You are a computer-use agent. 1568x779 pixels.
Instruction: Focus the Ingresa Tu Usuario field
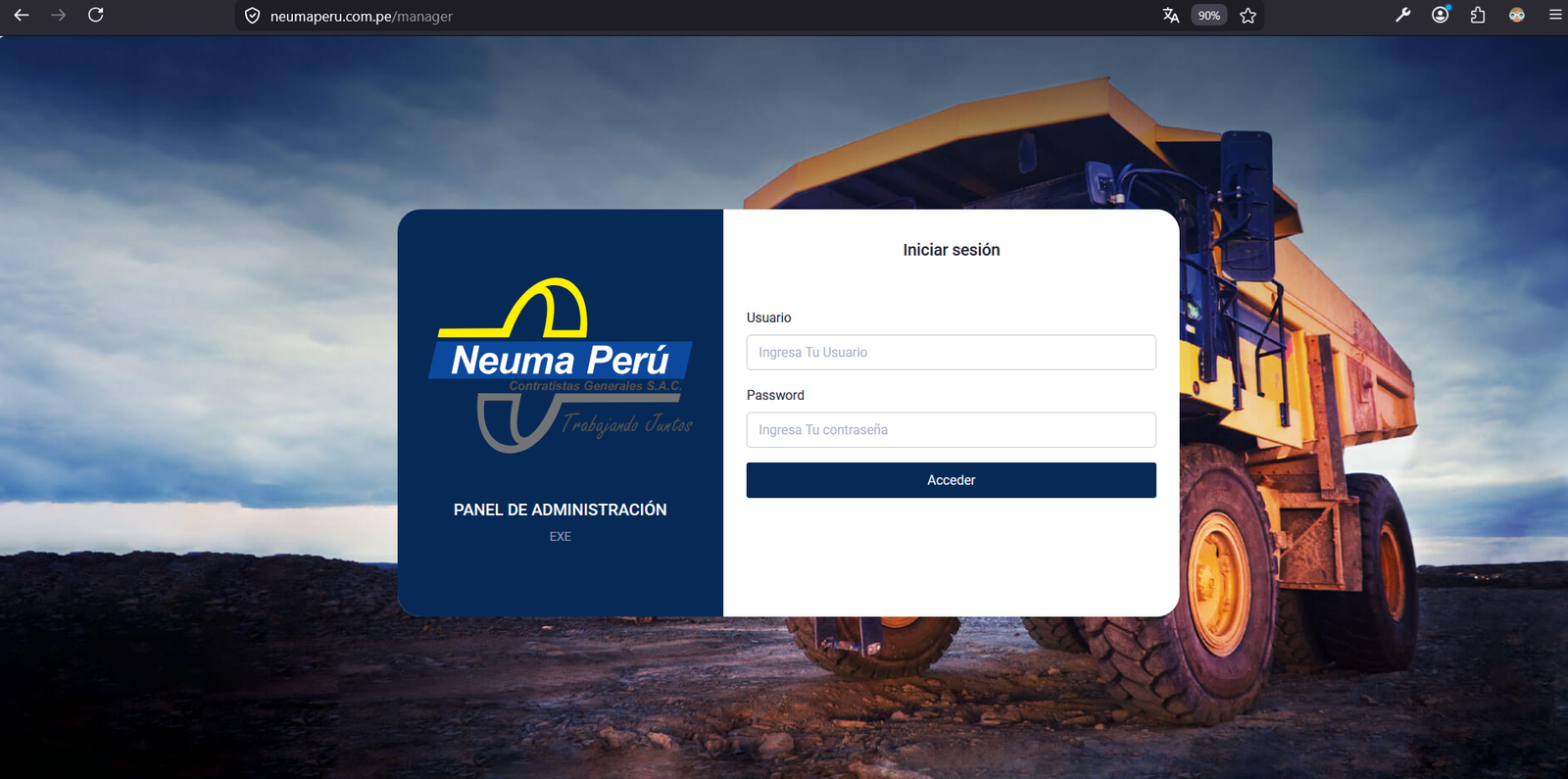tap(951, 353)
